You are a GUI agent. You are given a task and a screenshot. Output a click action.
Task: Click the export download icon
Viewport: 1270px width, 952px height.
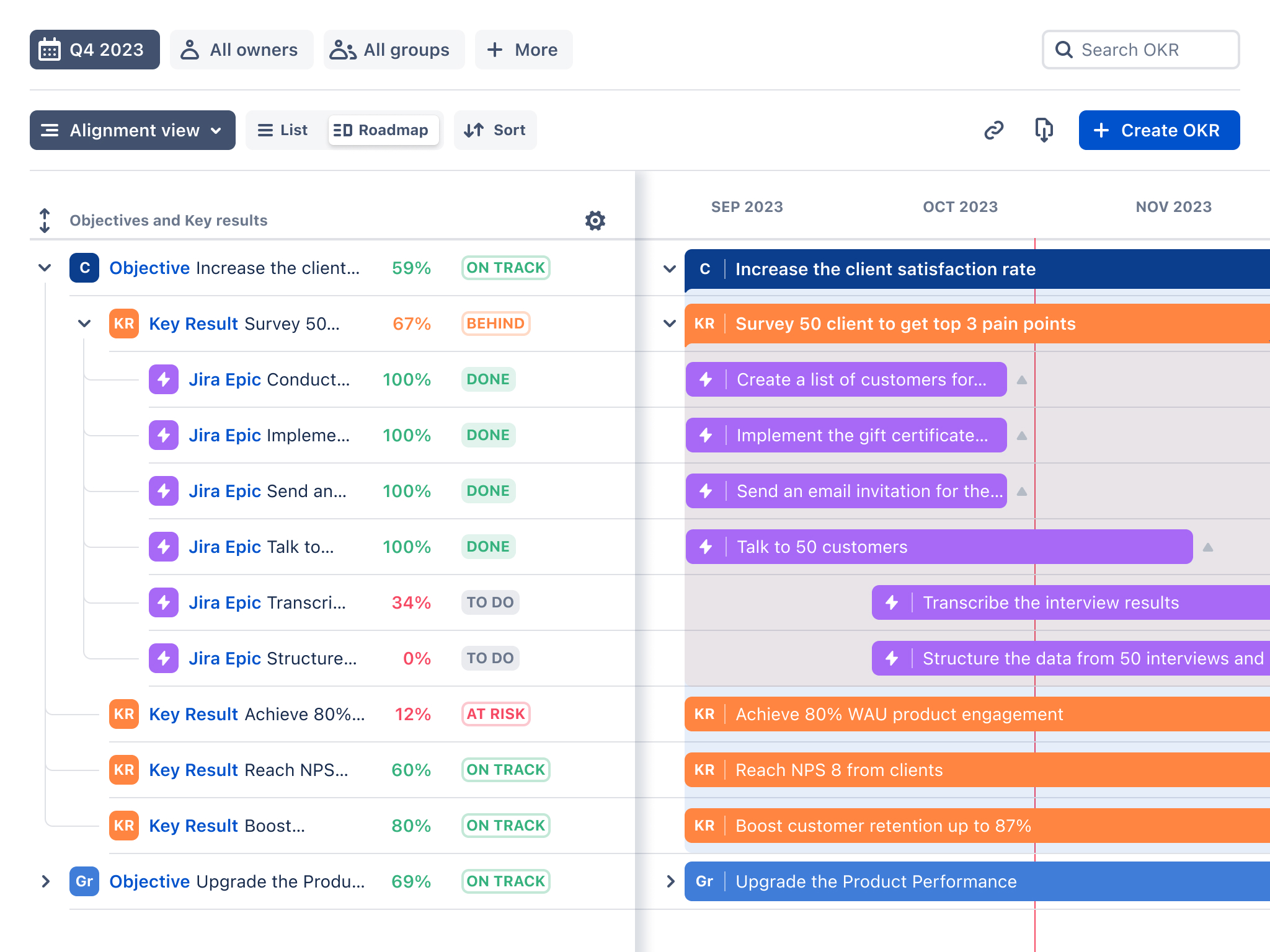(x=1044, y=130)
